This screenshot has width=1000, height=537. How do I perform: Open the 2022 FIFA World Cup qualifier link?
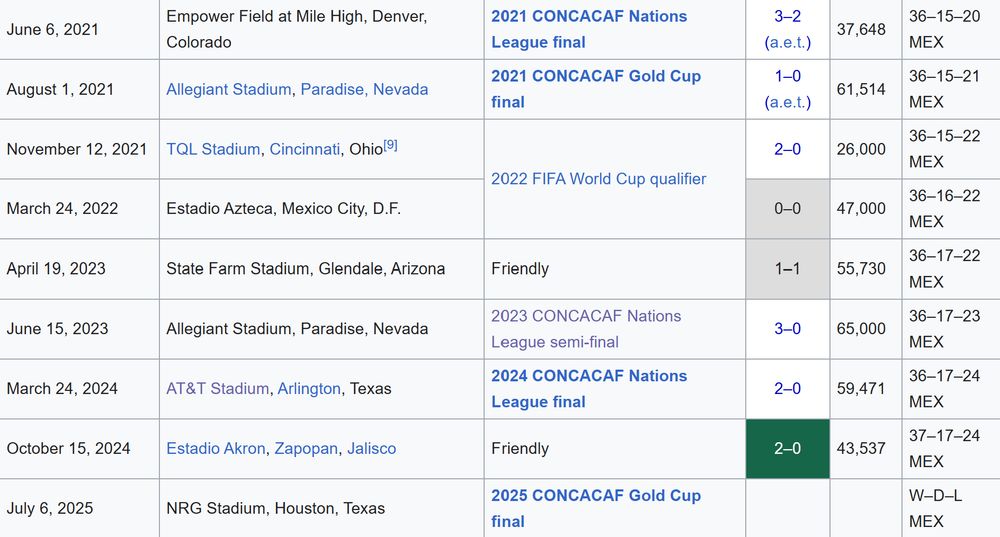[598, 179]
